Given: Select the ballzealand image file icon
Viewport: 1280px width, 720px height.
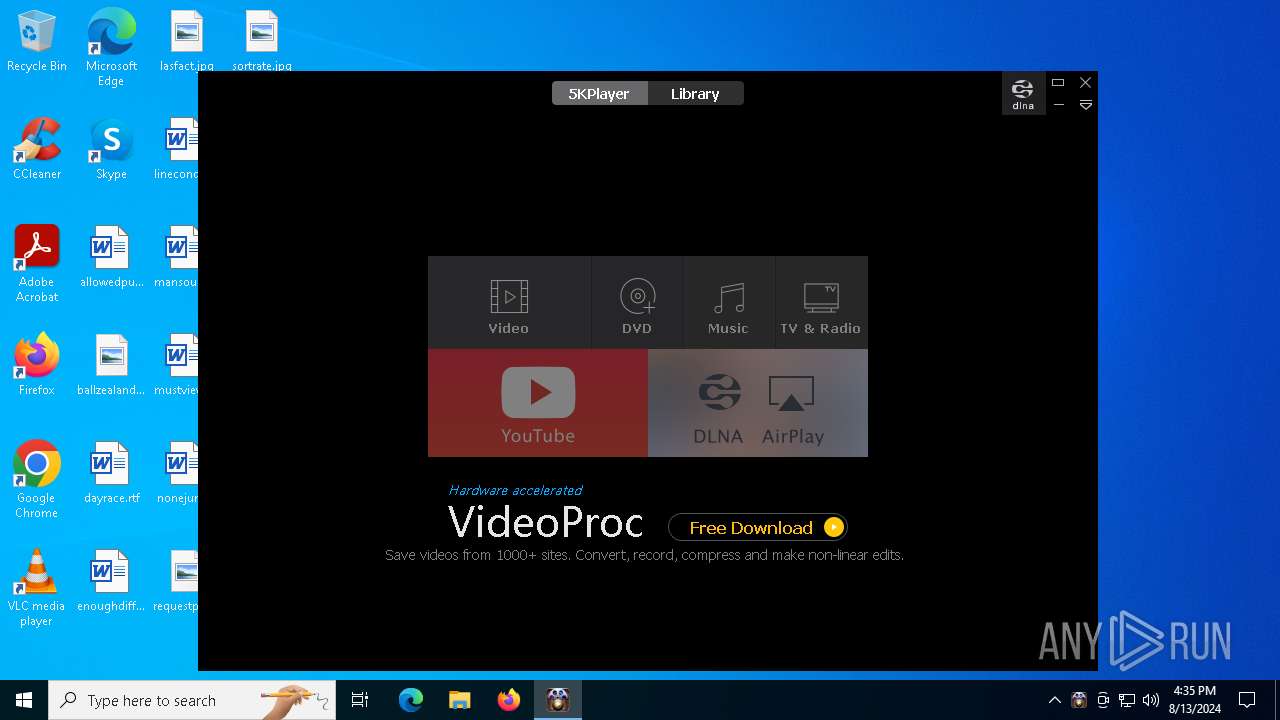Looking at the screenshot, I should point(111,366).
